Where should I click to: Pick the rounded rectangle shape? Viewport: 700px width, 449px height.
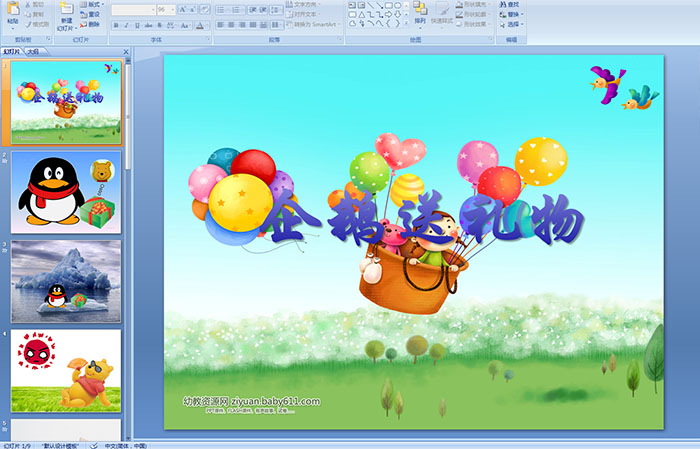352,14
